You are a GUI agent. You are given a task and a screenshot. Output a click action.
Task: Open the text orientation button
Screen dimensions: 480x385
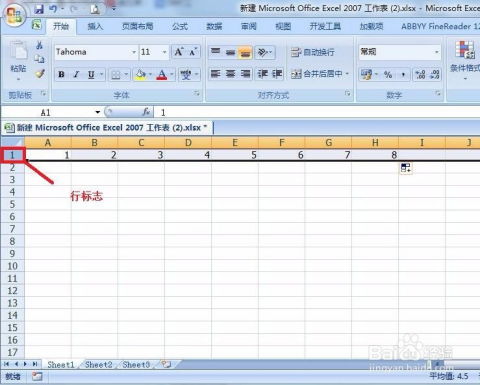pos(265,52)
